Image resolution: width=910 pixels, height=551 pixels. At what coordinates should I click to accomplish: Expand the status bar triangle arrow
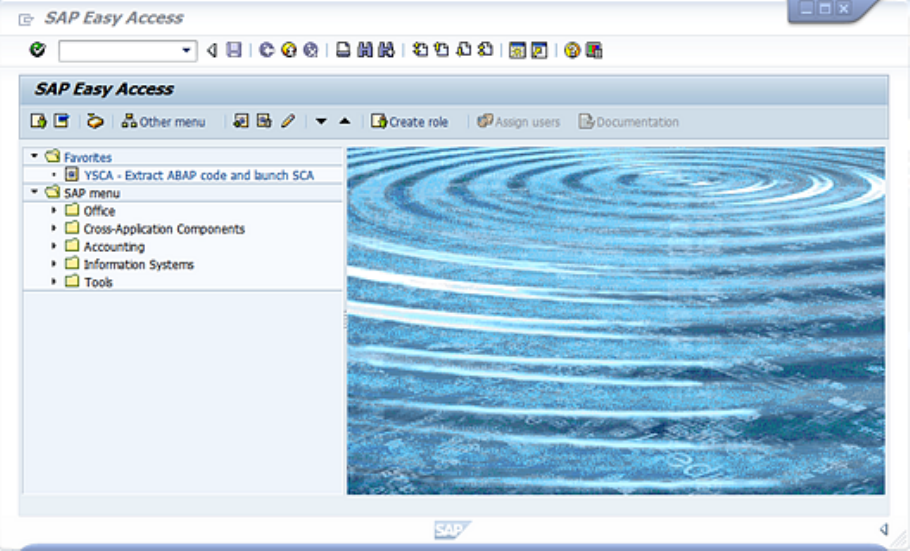[884, 529]
